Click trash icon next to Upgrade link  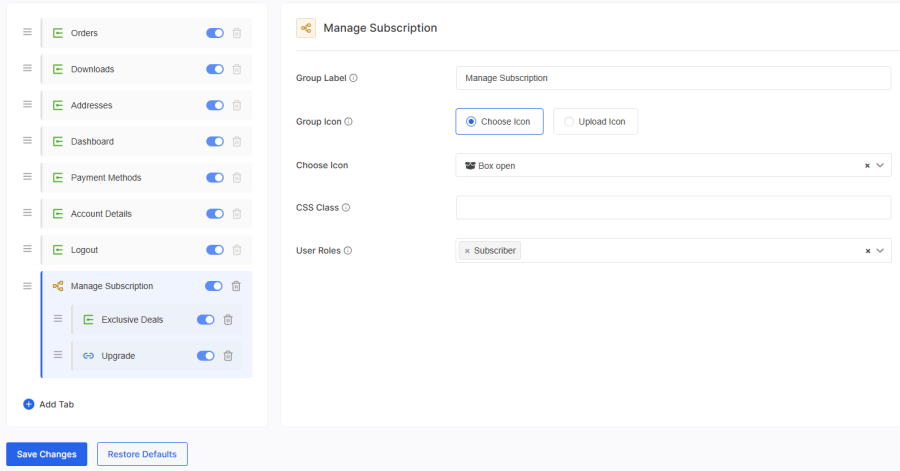(228, 356)
